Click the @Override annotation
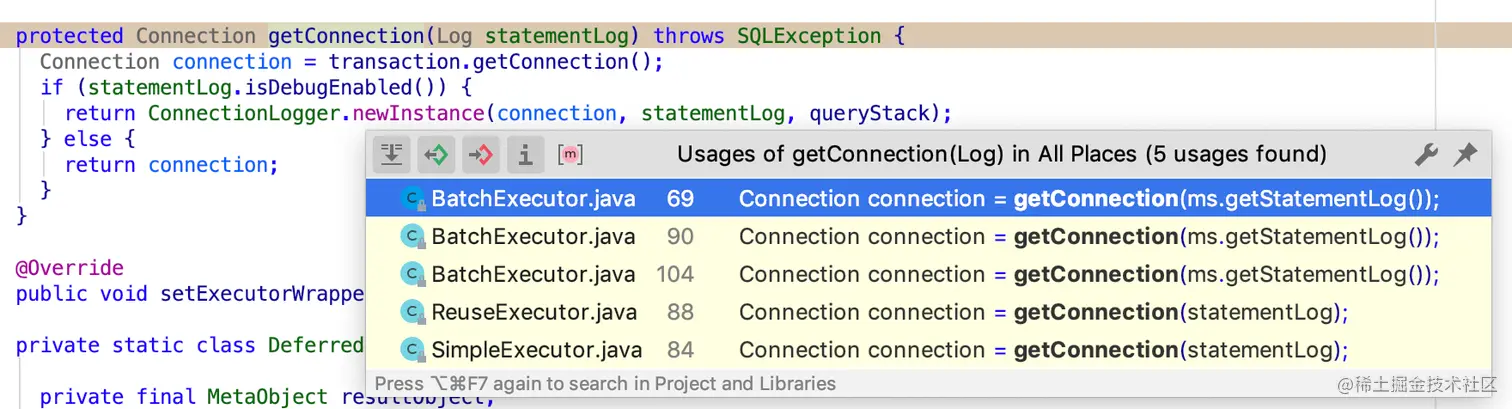The width and height of the screenshot is (1512, 409). point(69,268)
